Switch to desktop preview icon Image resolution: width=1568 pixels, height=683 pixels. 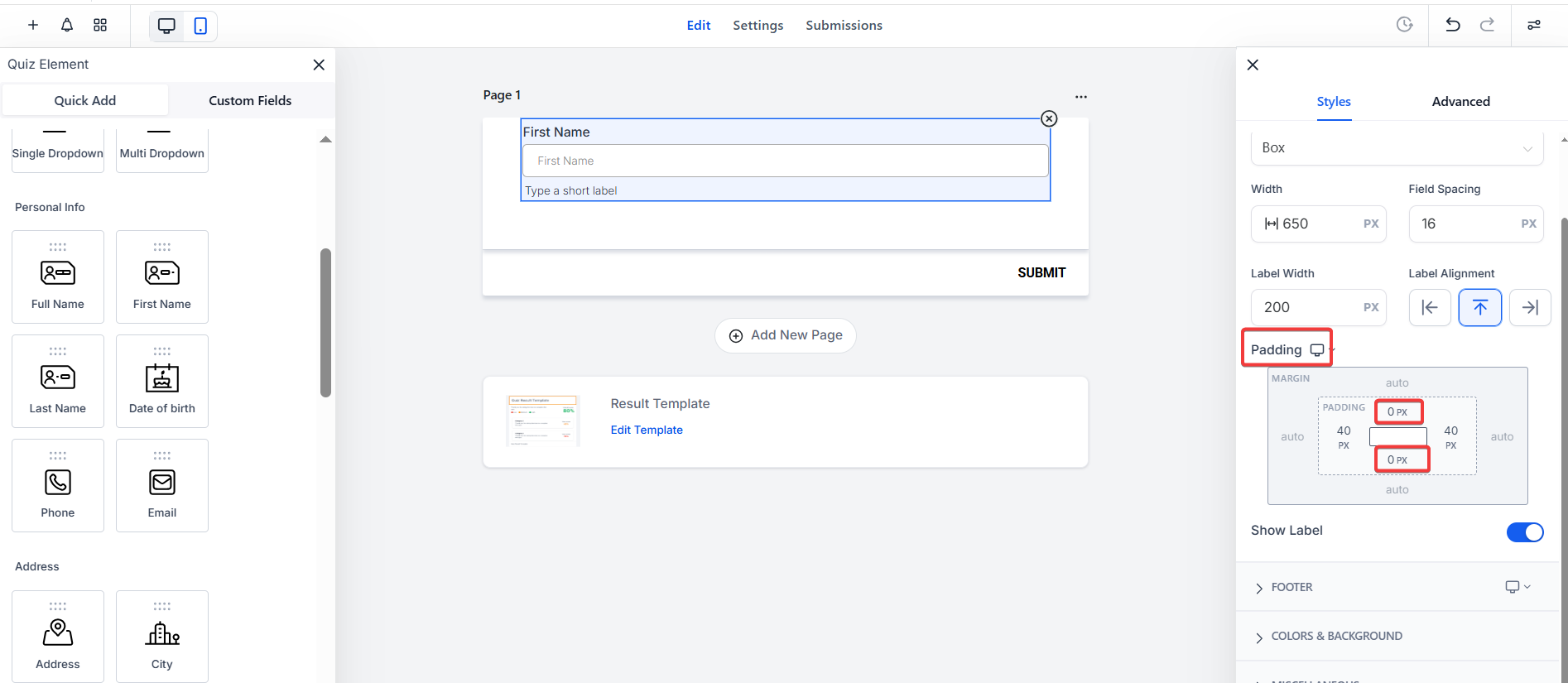click(166, 26)
